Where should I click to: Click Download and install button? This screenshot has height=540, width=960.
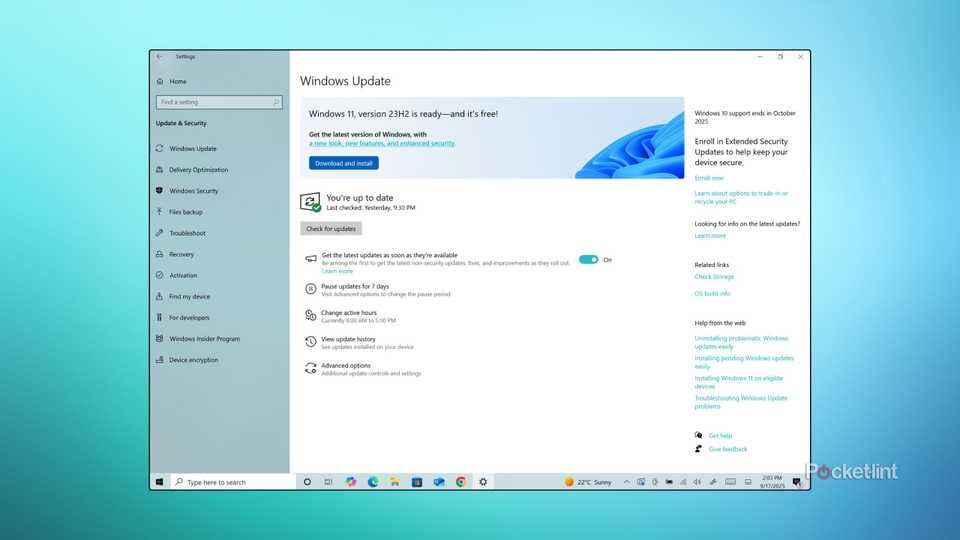pos(343,163)
